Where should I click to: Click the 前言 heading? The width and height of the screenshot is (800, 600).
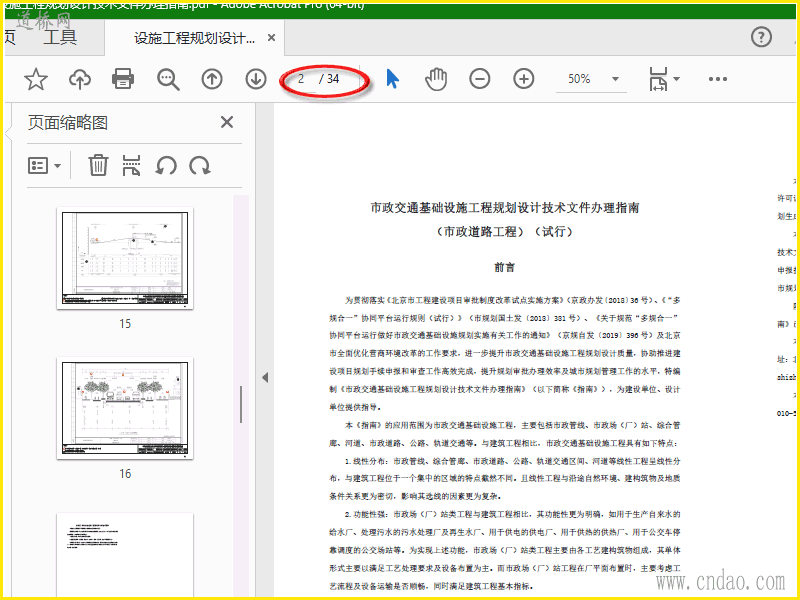coord(505,267)
